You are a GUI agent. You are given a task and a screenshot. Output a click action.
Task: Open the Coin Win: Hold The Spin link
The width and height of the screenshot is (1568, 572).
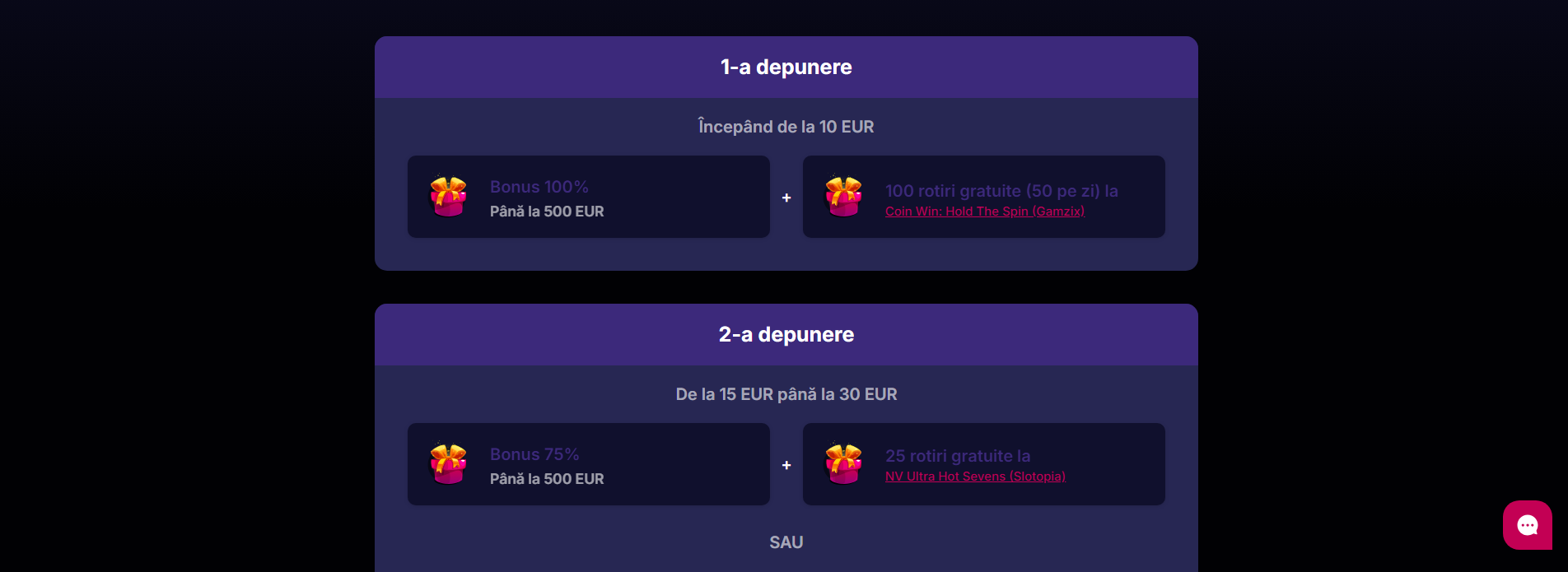click(984, 211)
